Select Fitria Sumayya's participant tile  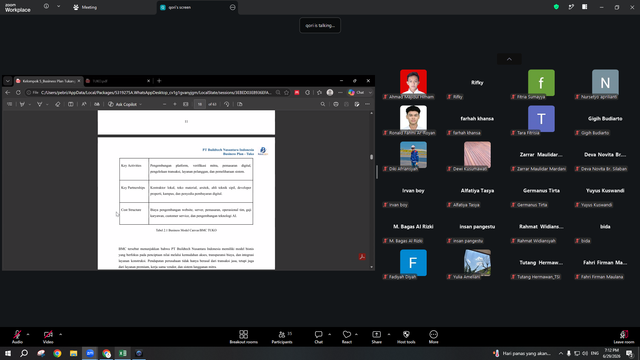pos(541,83)
